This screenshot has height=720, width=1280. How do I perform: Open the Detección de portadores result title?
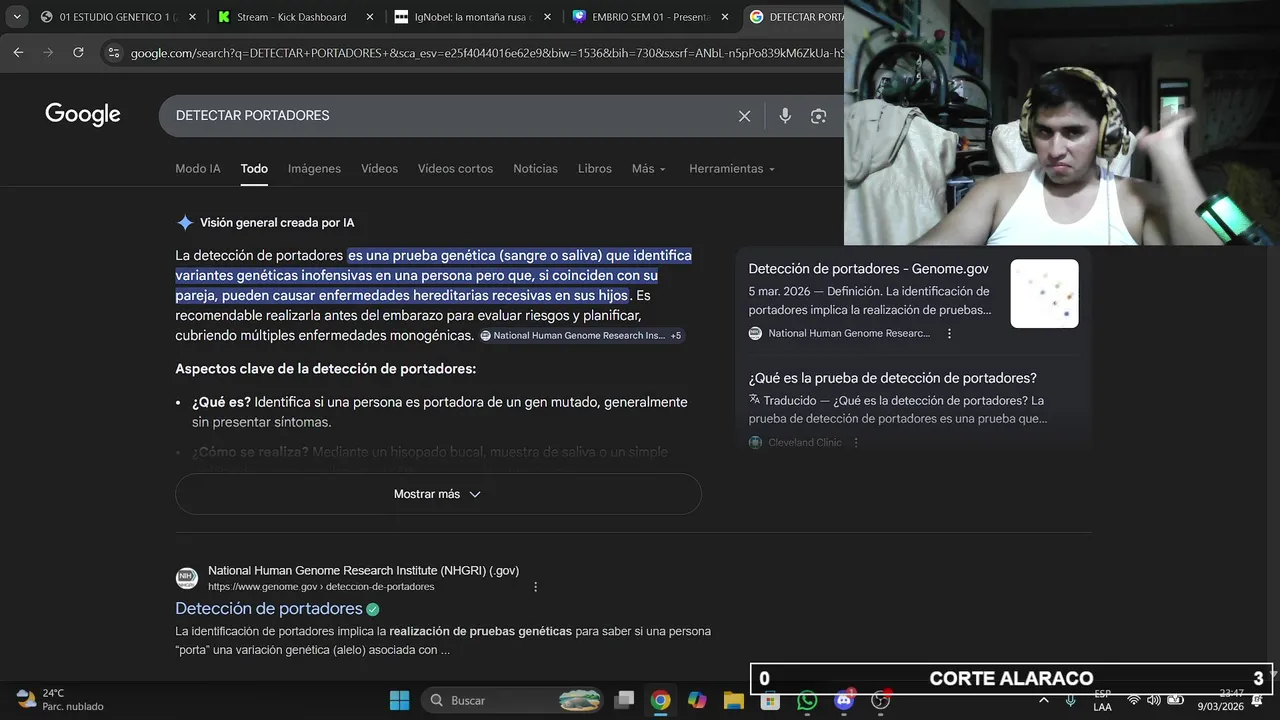click(268, 609)
